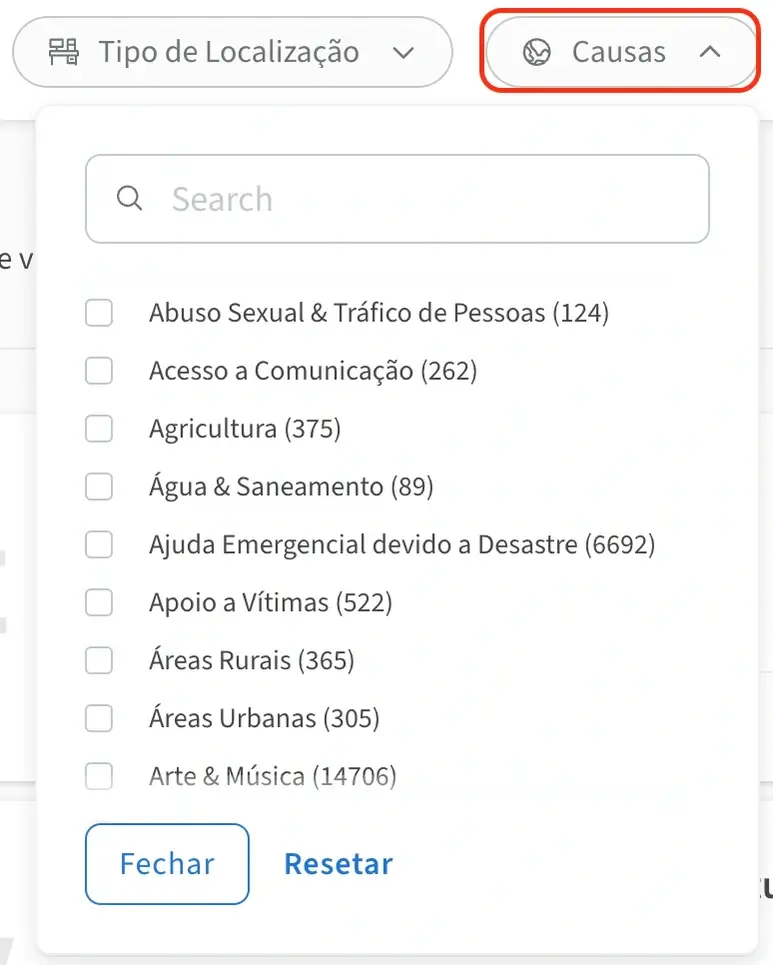This screenshot has height=965, width=773.
Task: Check the Áreas Rurais option
Action: point(99,661)
